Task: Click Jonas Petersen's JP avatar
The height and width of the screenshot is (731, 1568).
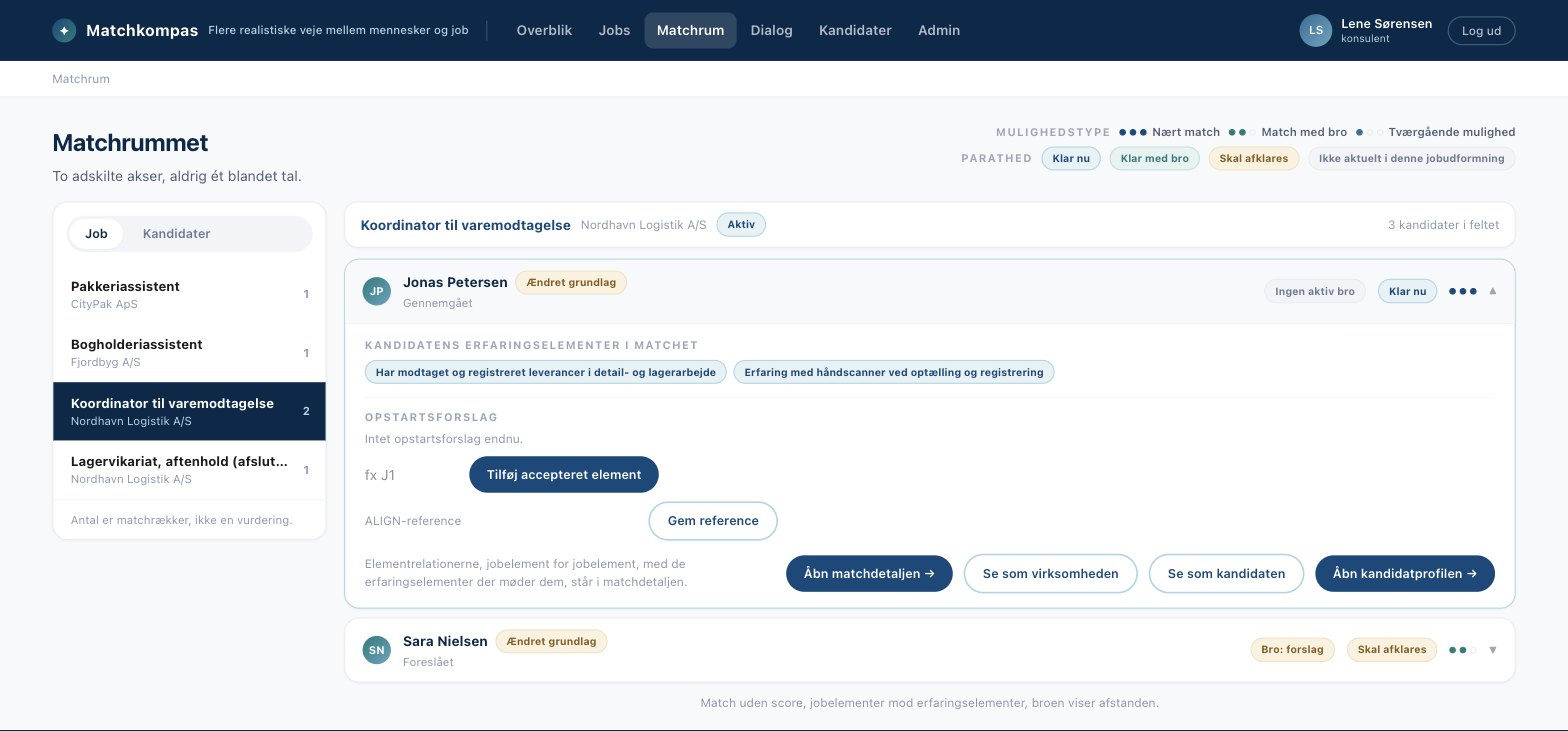Action: tap(377, 291)
